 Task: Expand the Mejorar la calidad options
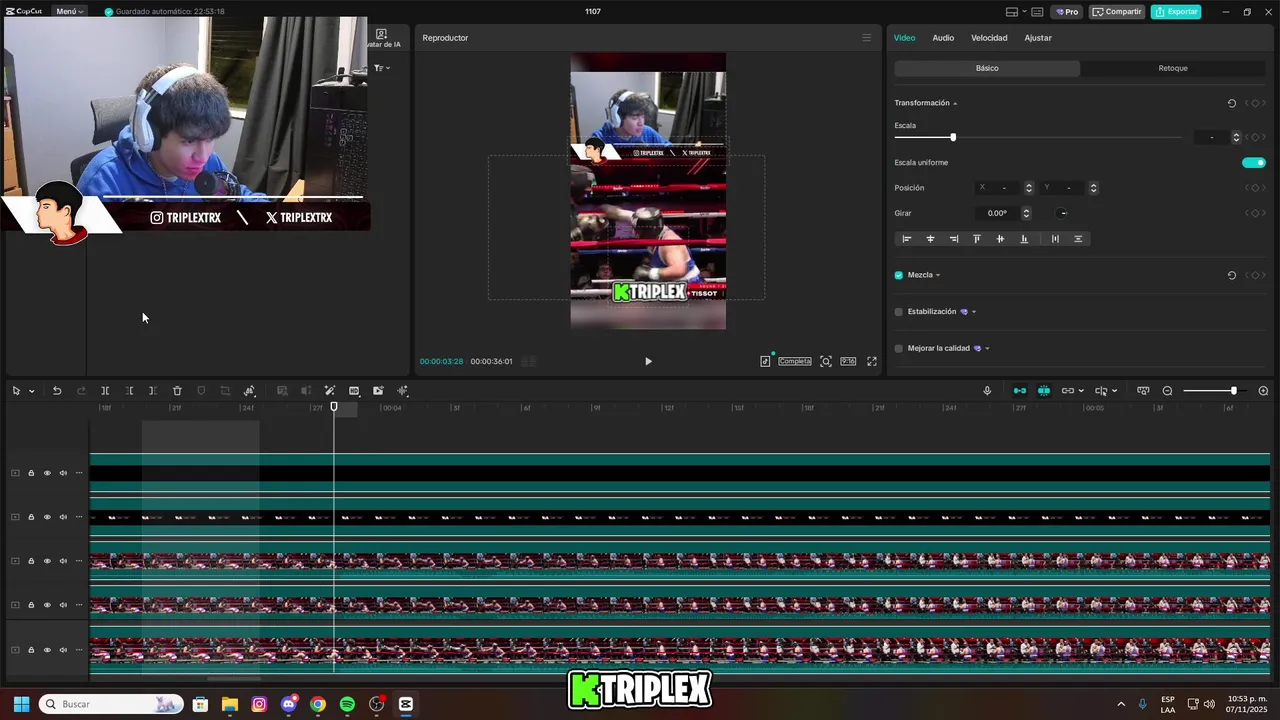point(987,348)
